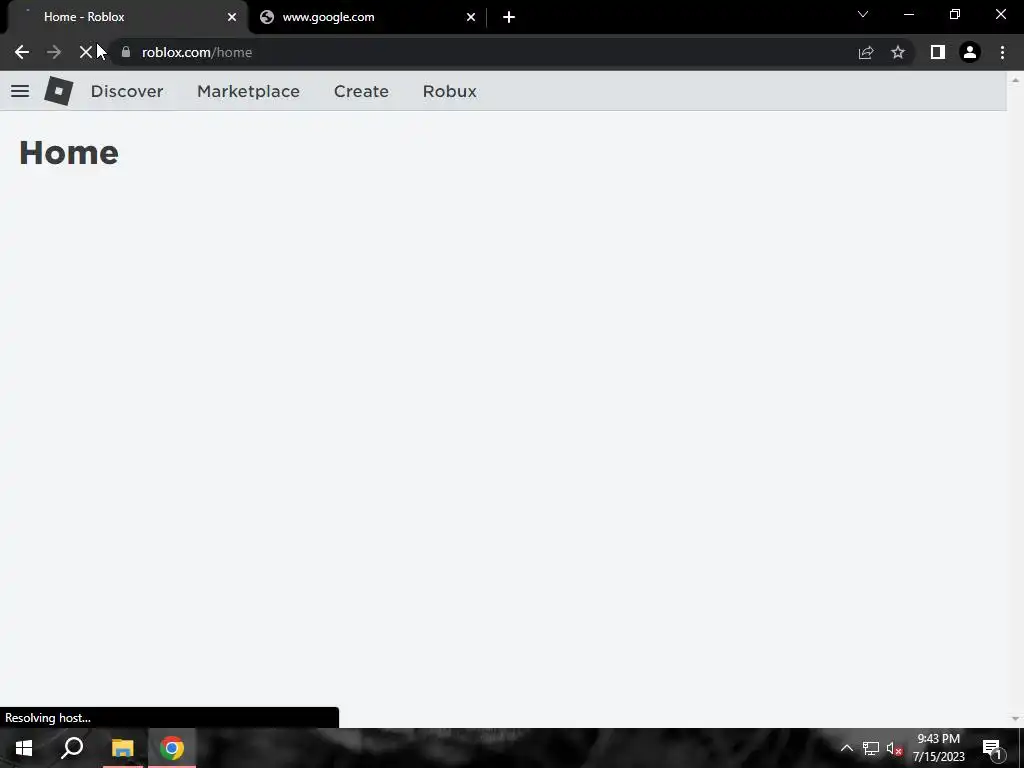Open Windows taskbar search
This screenshot has width=1024, height=768.
pyautogui.click(x=72, y=748)
